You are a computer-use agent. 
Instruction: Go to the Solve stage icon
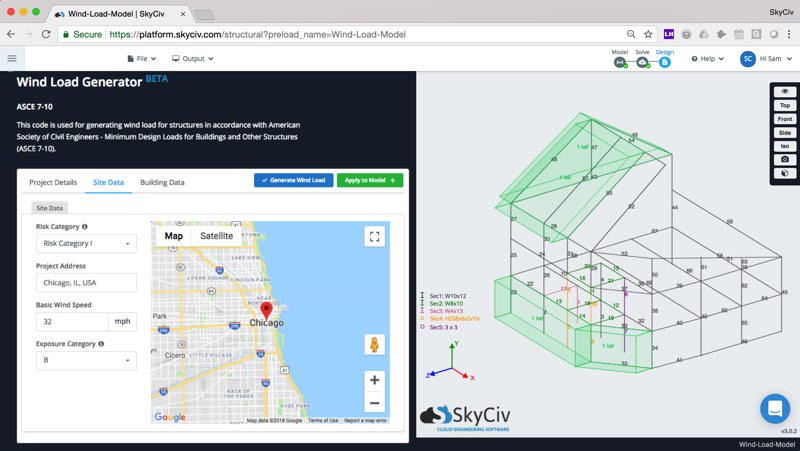[x=642, y=62]
